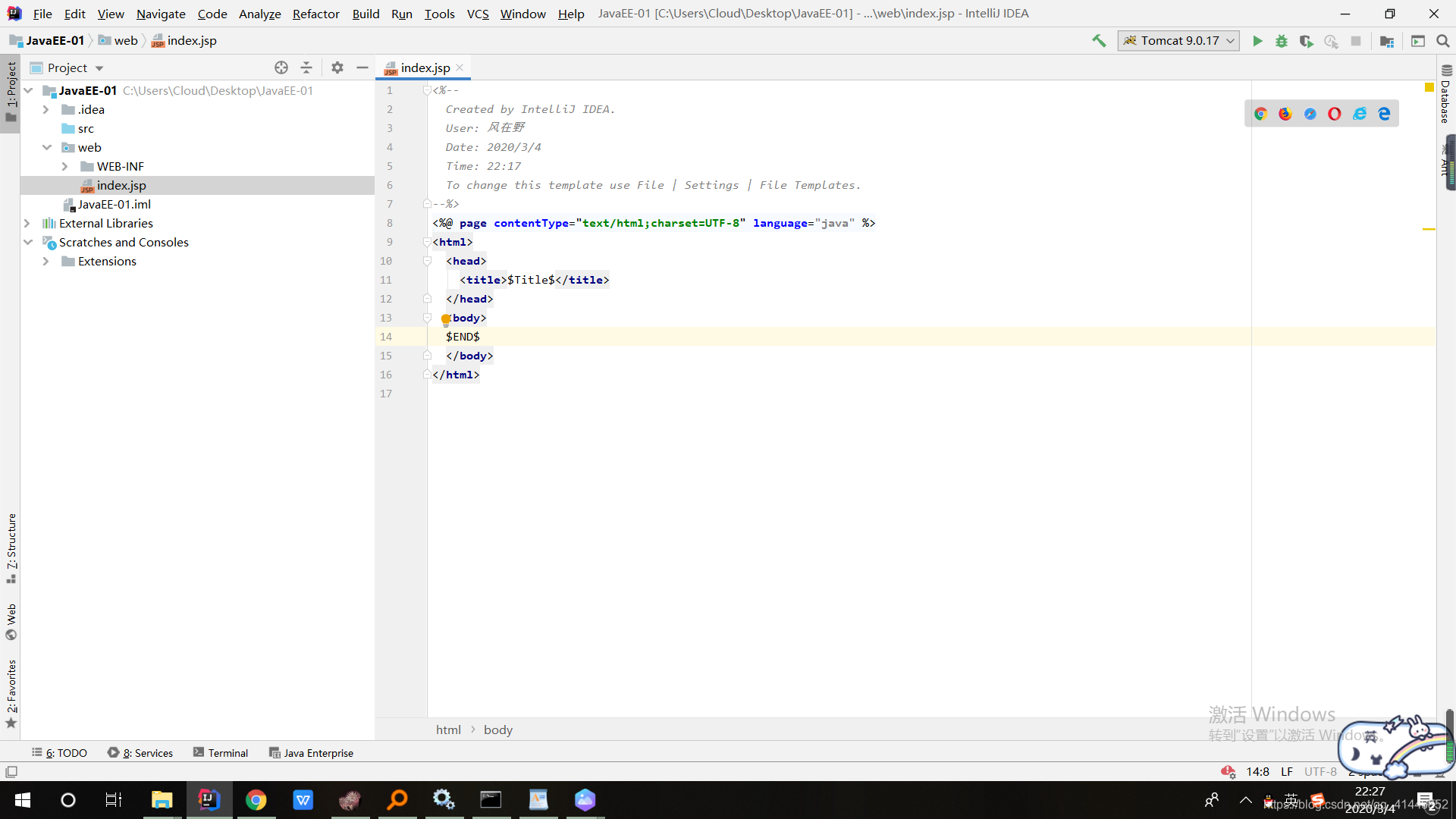Expand External Libraries node
This screenshot has height=819, width=1456.
tap(27, 223)
